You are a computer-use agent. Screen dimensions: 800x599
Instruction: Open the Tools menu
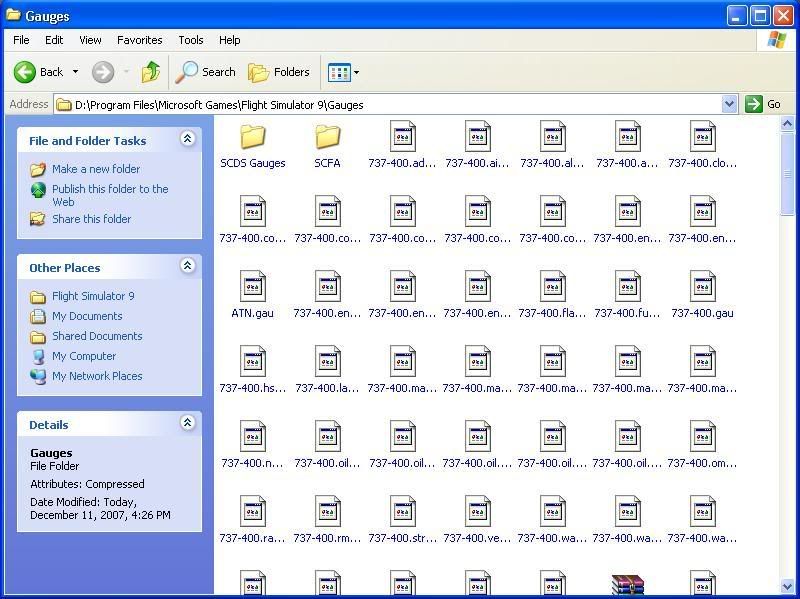[190, 40]
